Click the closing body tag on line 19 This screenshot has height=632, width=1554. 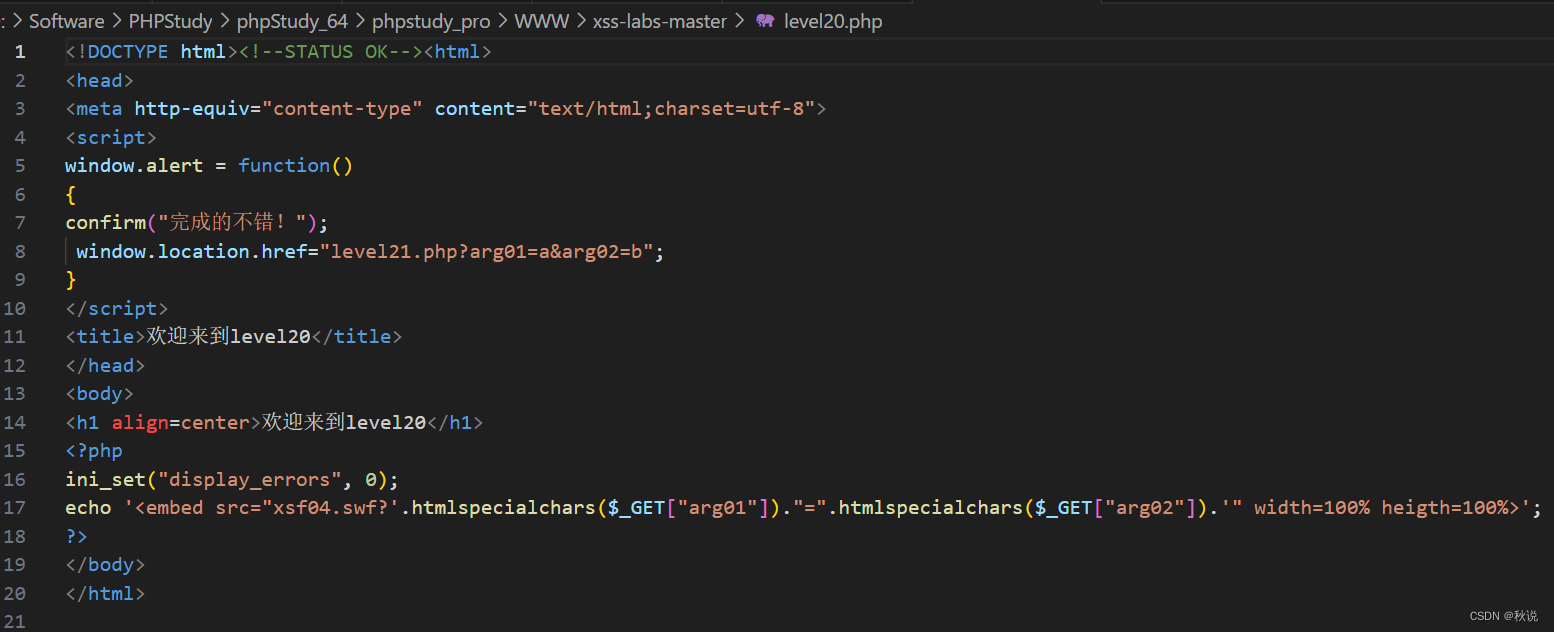pos(105,565)
